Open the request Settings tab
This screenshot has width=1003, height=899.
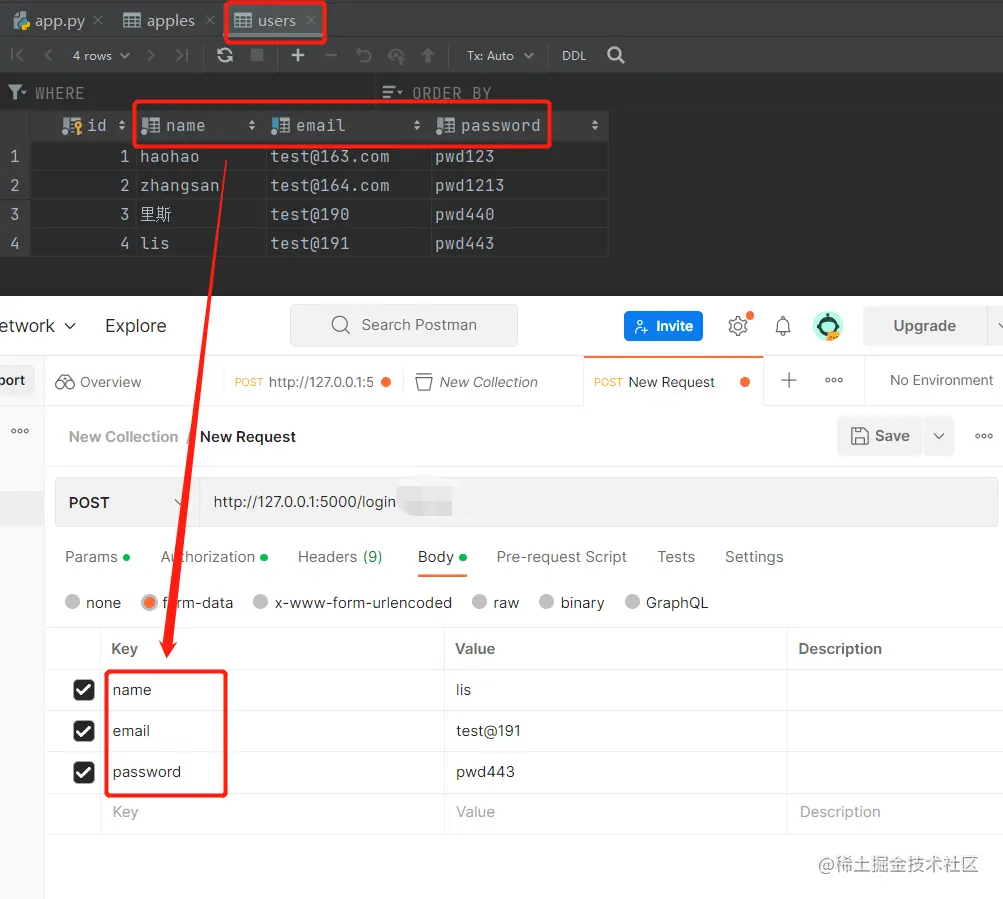point(754,557)
